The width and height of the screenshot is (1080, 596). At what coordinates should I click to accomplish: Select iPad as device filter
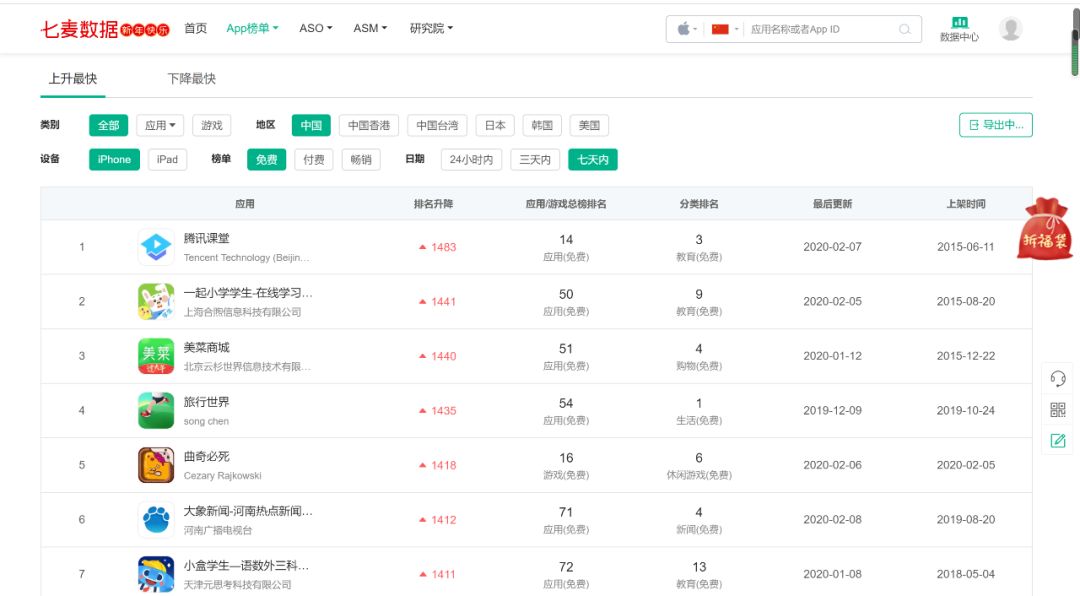tap(167, 159)
